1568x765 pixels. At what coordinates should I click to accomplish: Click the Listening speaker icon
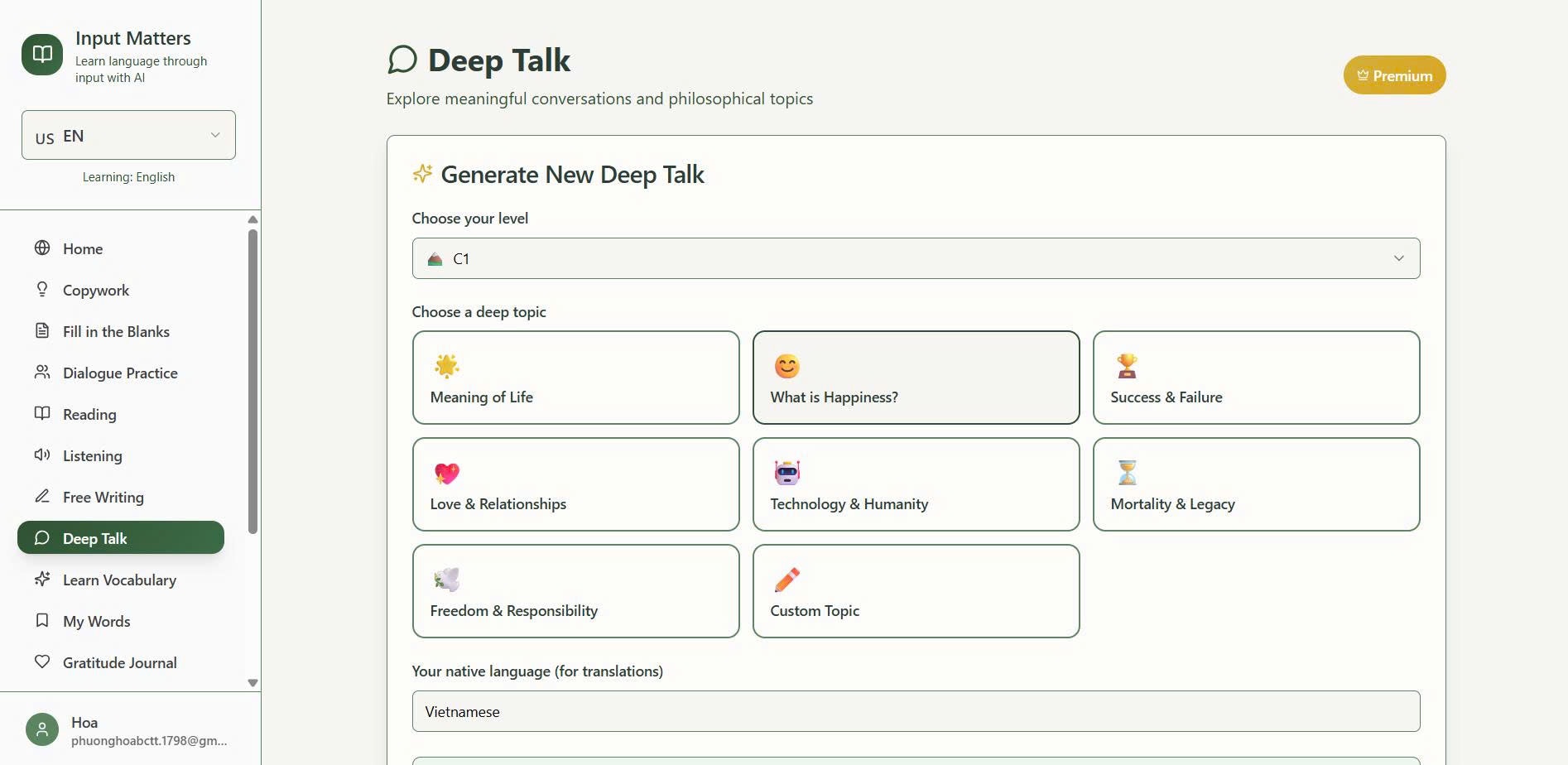coord(42,455)
